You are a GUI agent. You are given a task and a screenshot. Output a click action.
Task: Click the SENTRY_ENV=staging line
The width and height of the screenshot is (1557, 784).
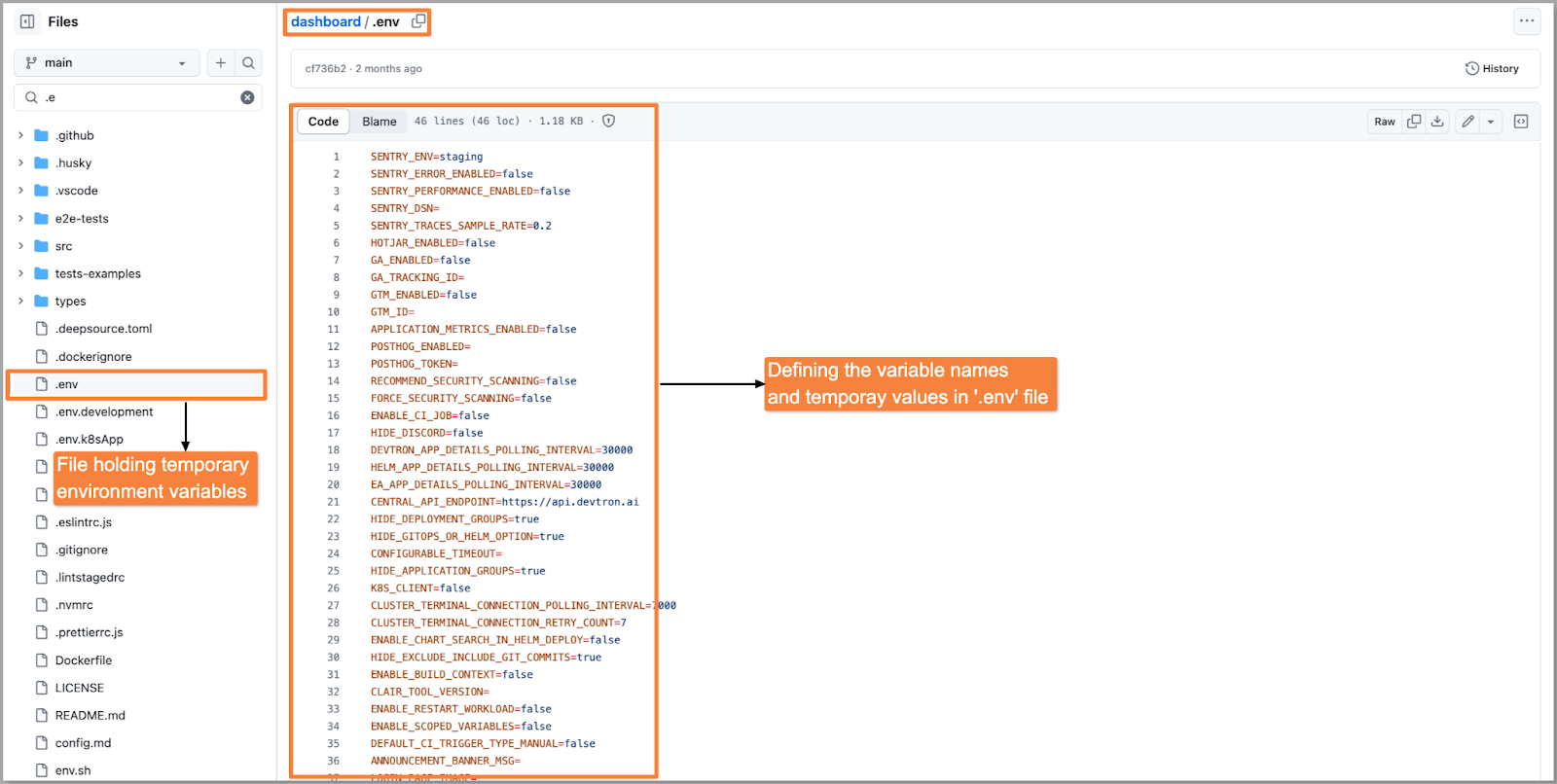pyautogui.click(x=426, y=157)
